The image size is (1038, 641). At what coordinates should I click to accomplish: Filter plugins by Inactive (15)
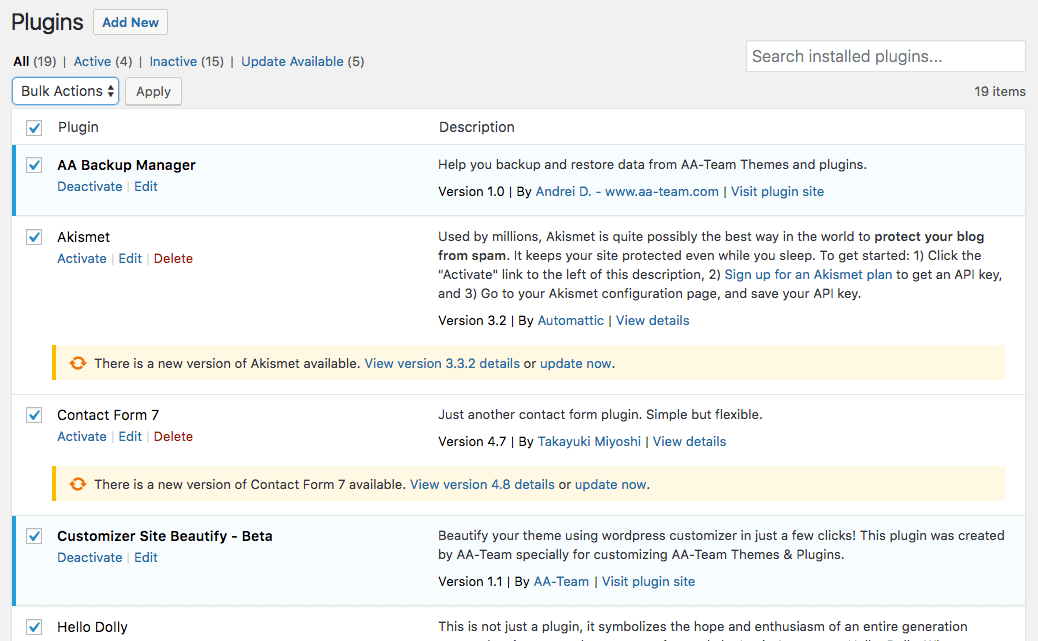187,62
